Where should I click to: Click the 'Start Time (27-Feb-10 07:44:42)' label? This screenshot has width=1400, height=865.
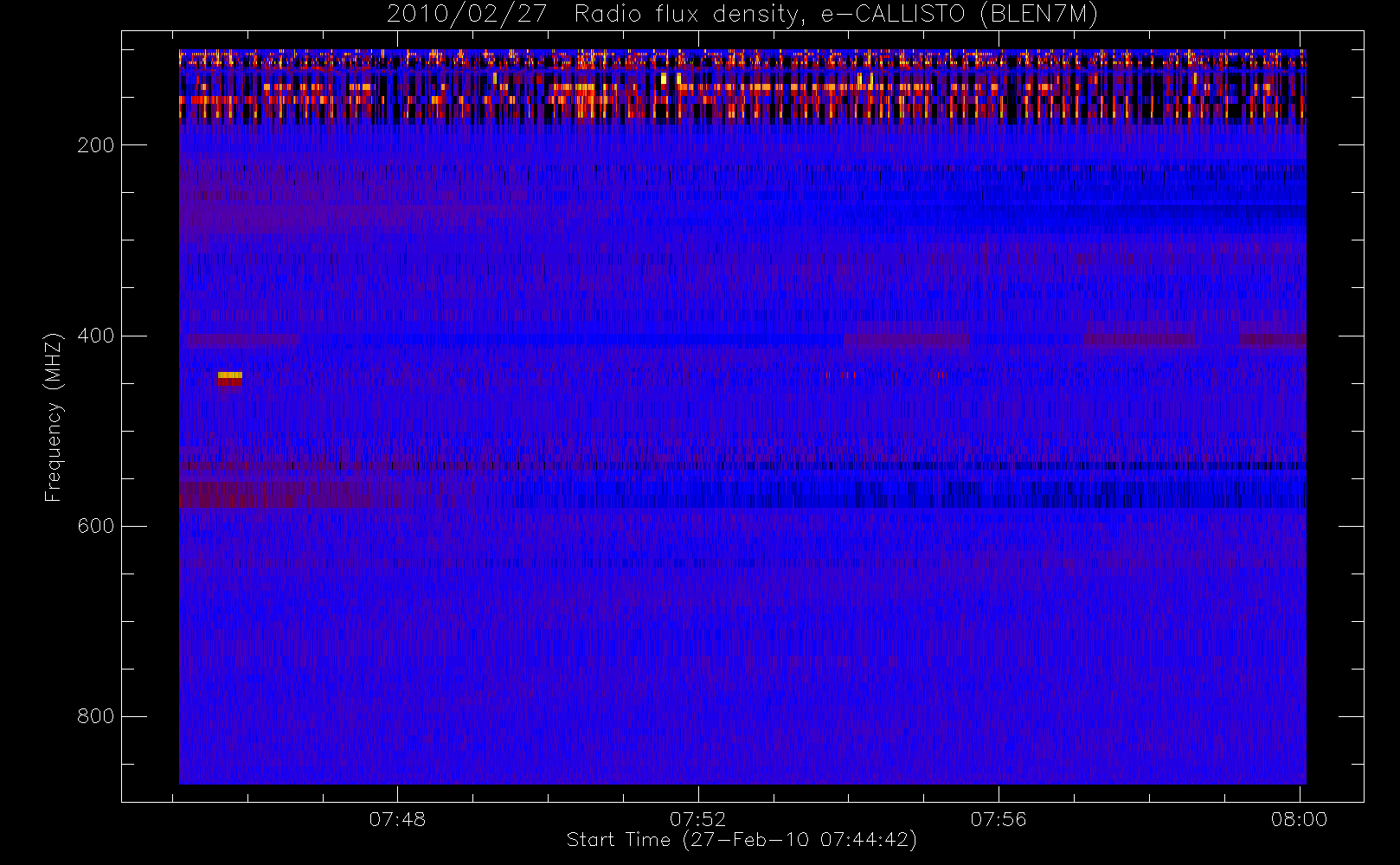742,840
